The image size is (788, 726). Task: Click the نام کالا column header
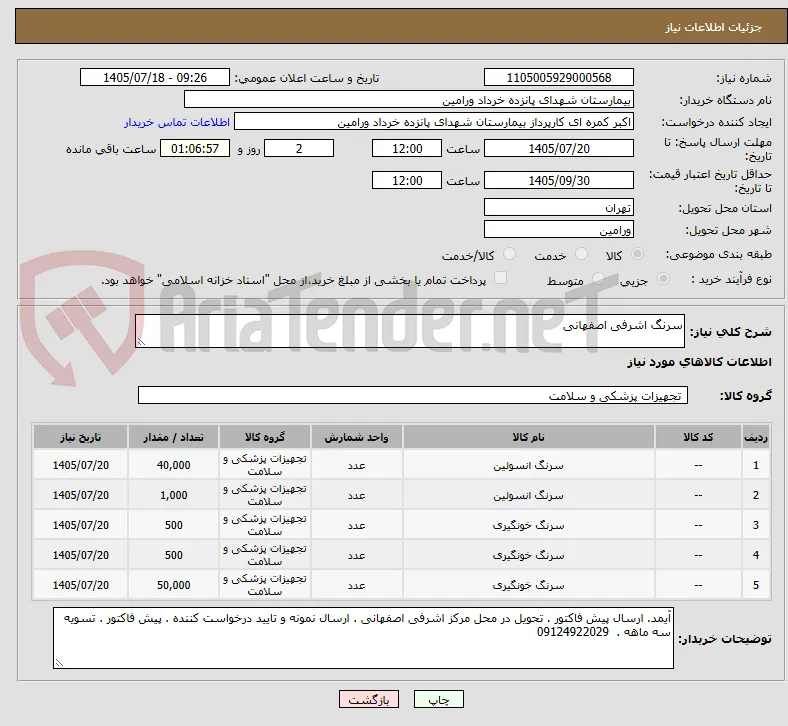[x=529, y=437]
